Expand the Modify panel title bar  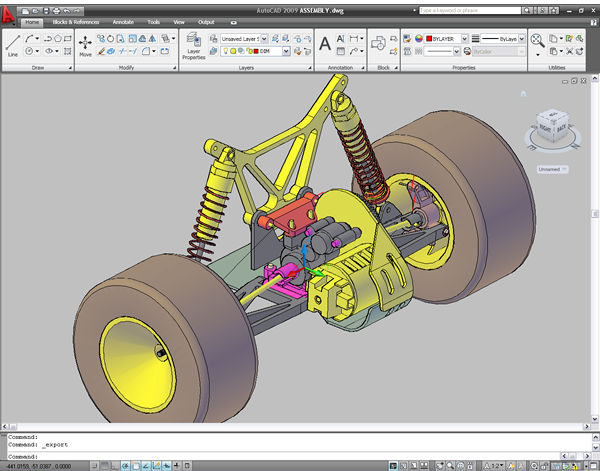126,68
